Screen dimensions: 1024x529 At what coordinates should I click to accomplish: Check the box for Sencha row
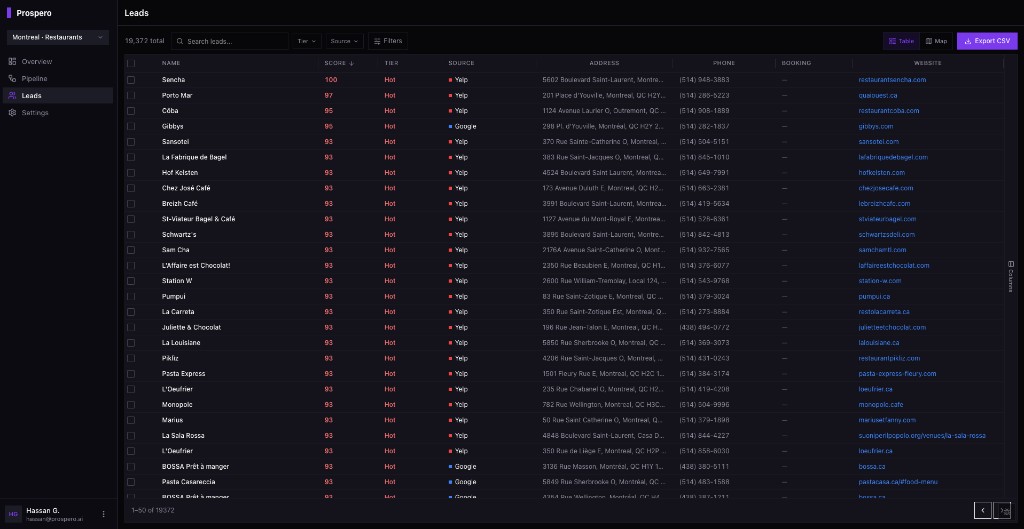coord(131,80)
